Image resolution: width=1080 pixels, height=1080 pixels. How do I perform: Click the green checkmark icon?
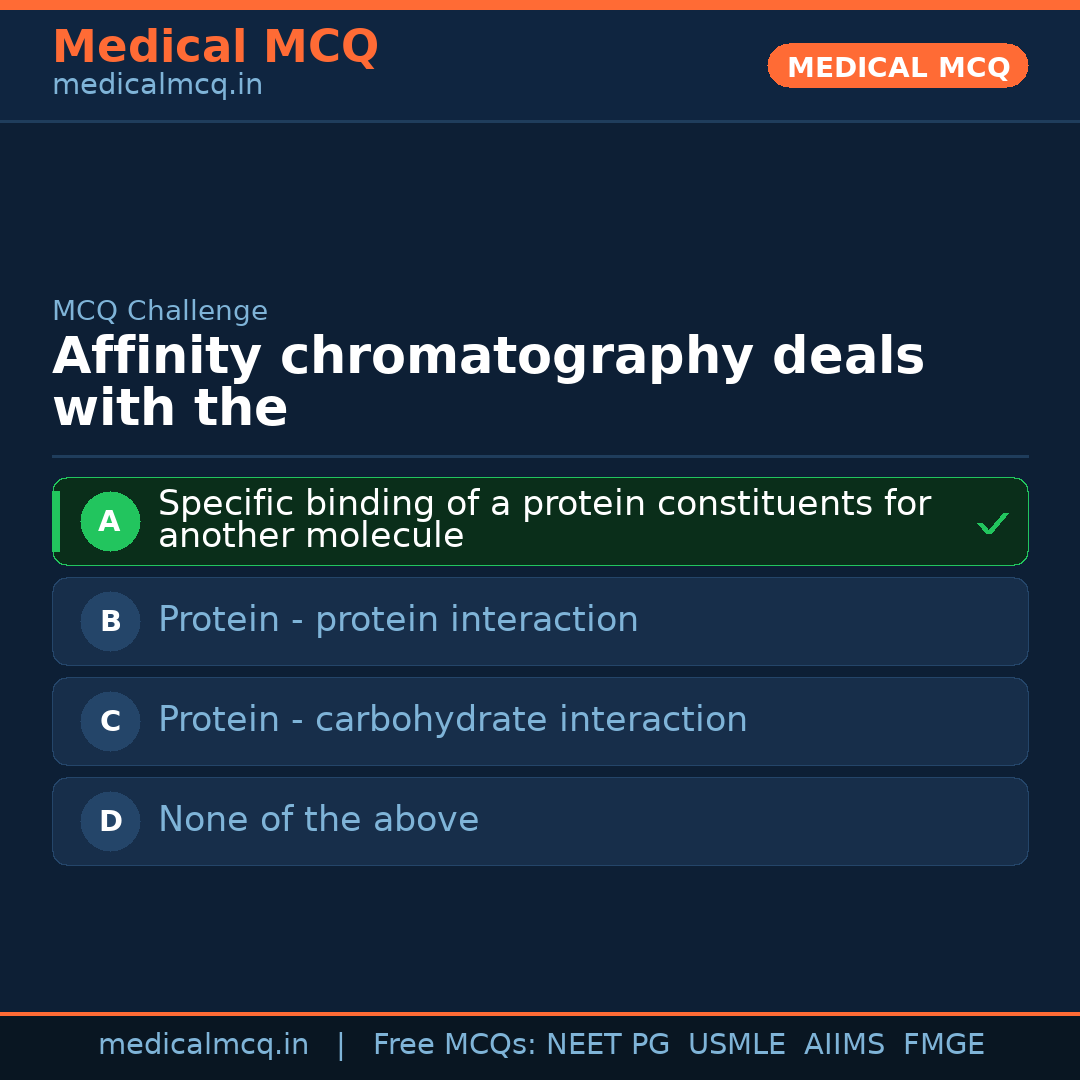(x=992, y=523)
